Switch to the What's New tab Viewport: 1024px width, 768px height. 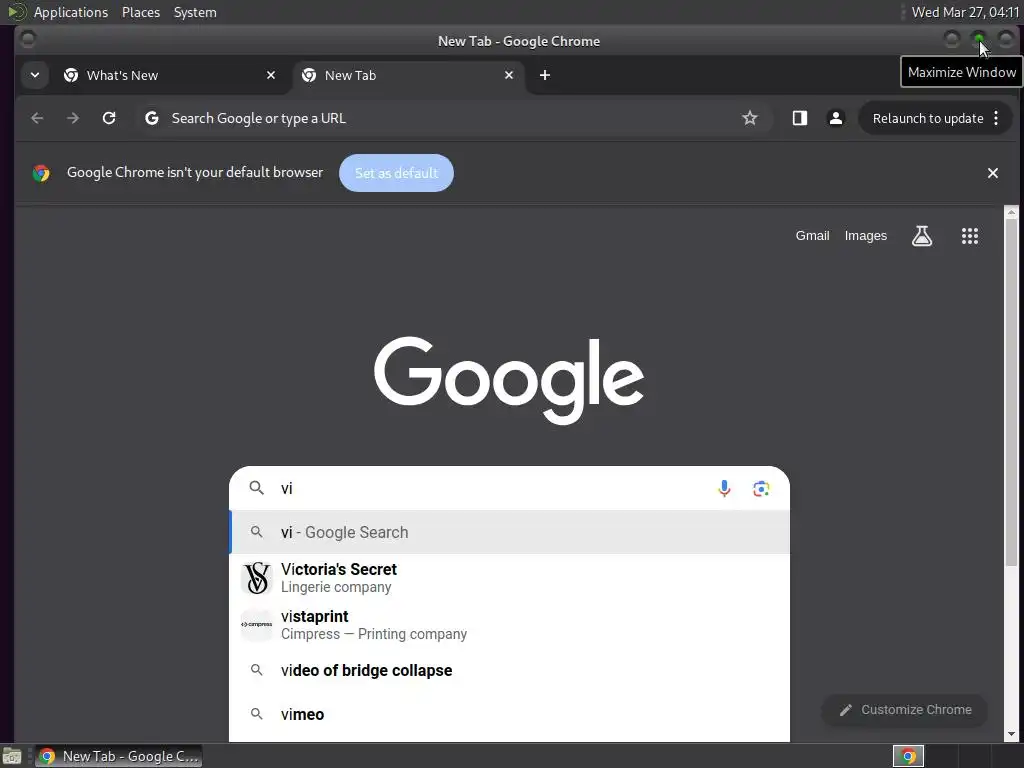(170, 75)
